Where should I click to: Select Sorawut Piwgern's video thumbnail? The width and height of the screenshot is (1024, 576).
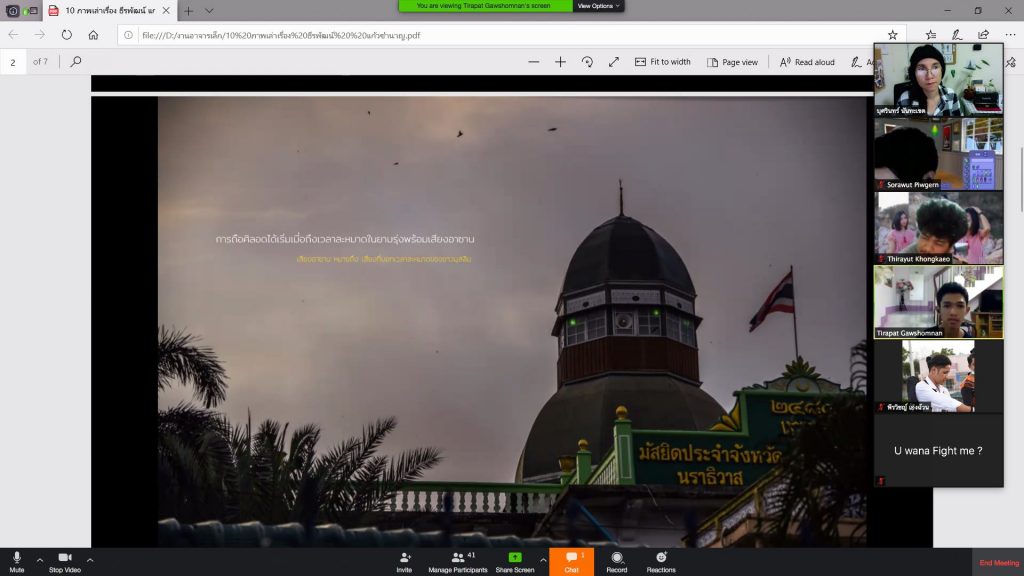click(x=938, y=154)
